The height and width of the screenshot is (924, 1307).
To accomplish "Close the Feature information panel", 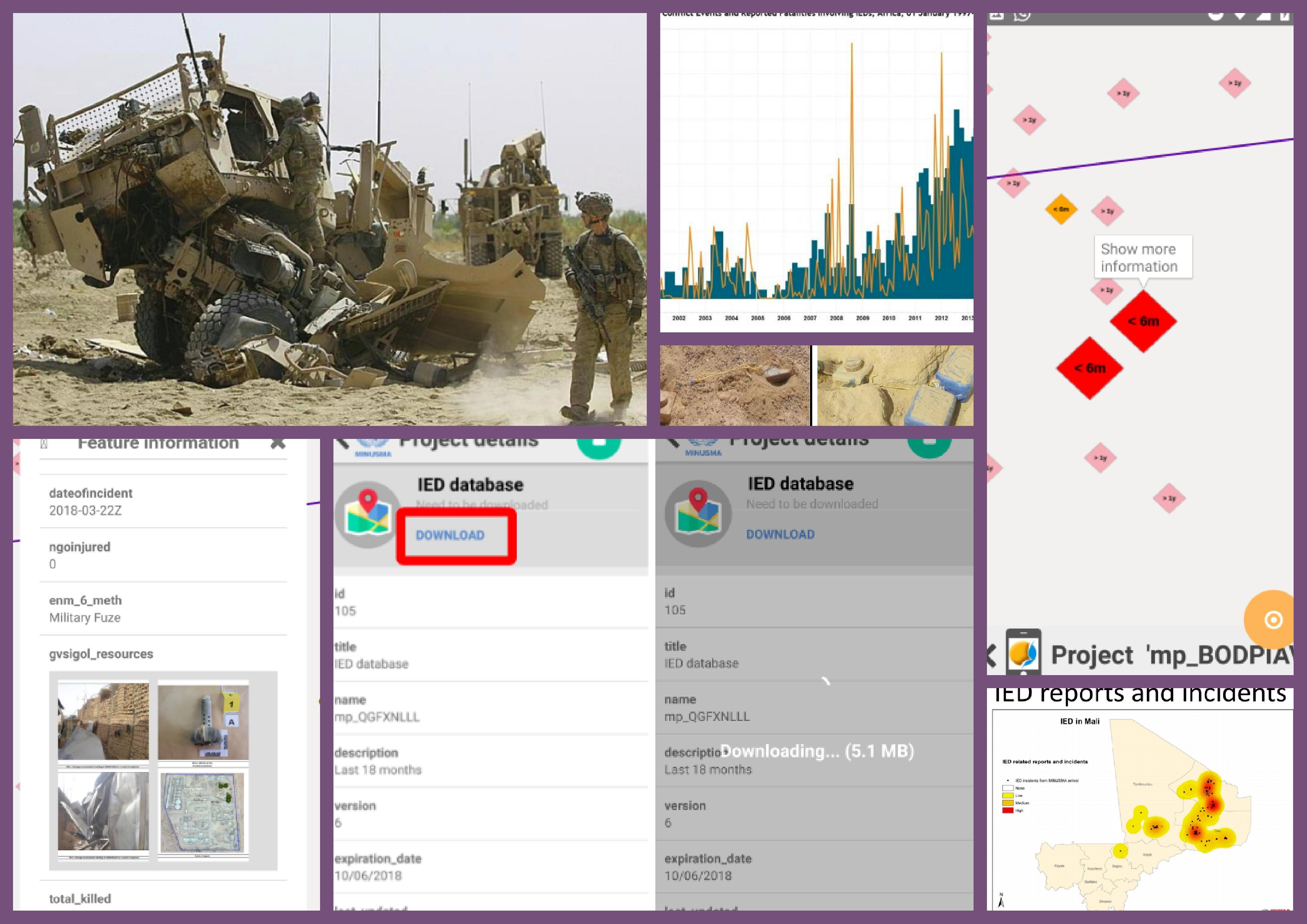I will click(278, 443).
